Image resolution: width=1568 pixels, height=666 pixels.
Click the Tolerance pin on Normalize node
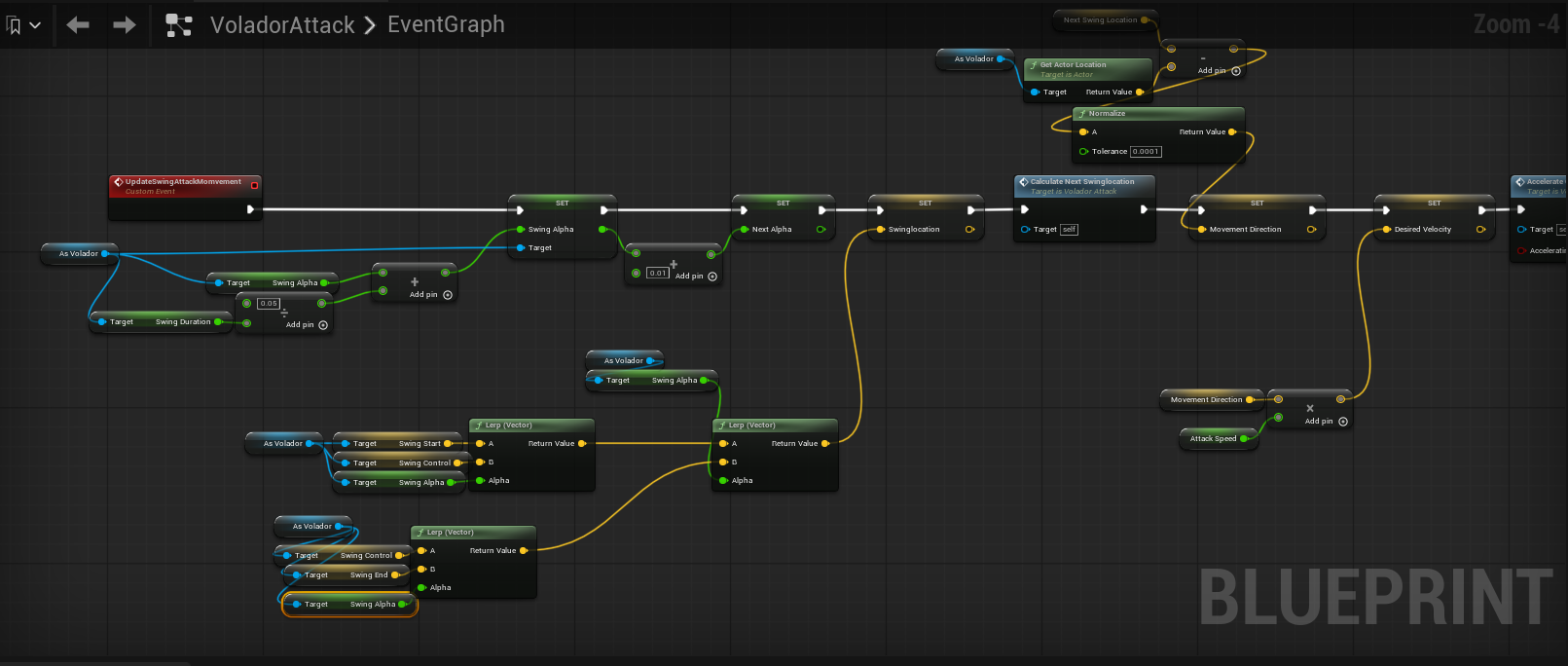coord(1083,151)
